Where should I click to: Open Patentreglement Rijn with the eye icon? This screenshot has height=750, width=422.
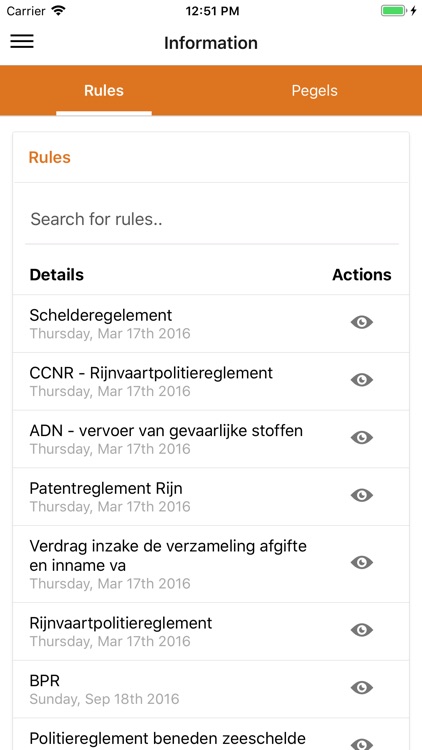pyautogui.click(x=362, y=495)
